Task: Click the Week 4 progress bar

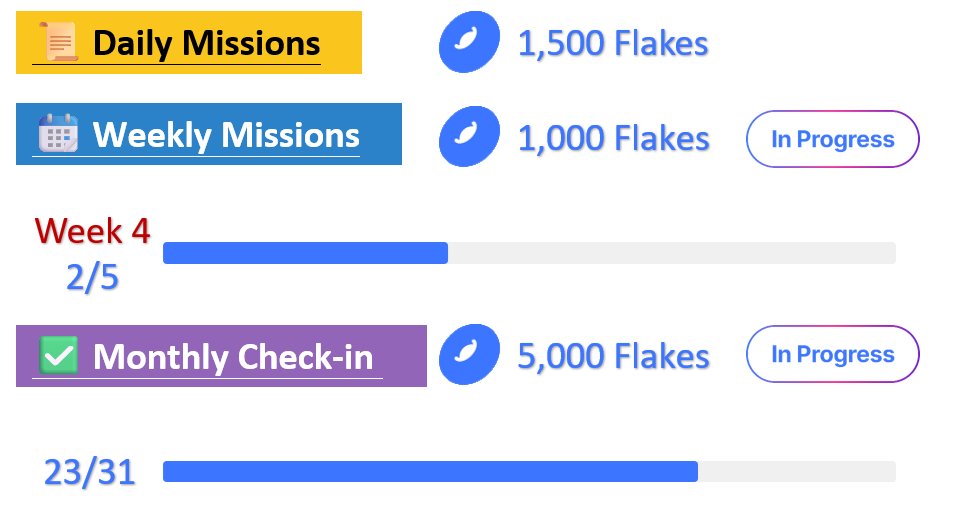Action: click(x=529, y=253)
